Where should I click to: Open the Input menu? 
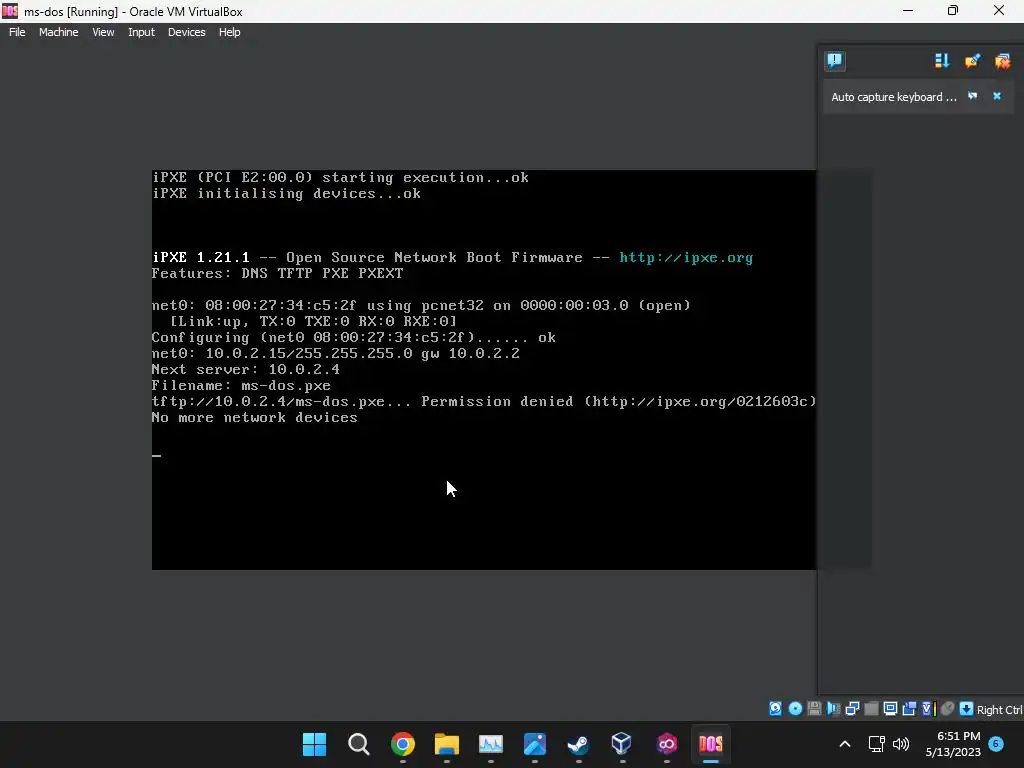pos(141,32)
